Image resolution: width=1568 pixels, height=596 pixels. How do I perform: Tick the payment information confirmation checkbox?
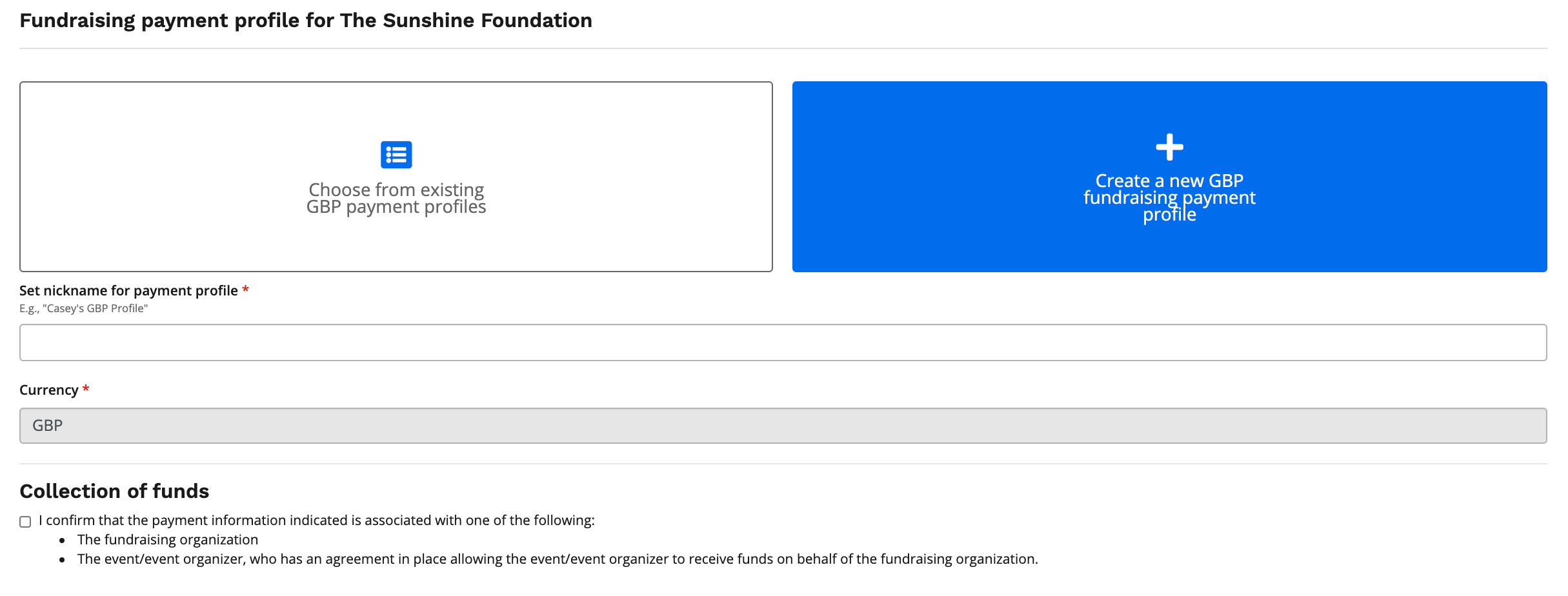tap(25, 522)
